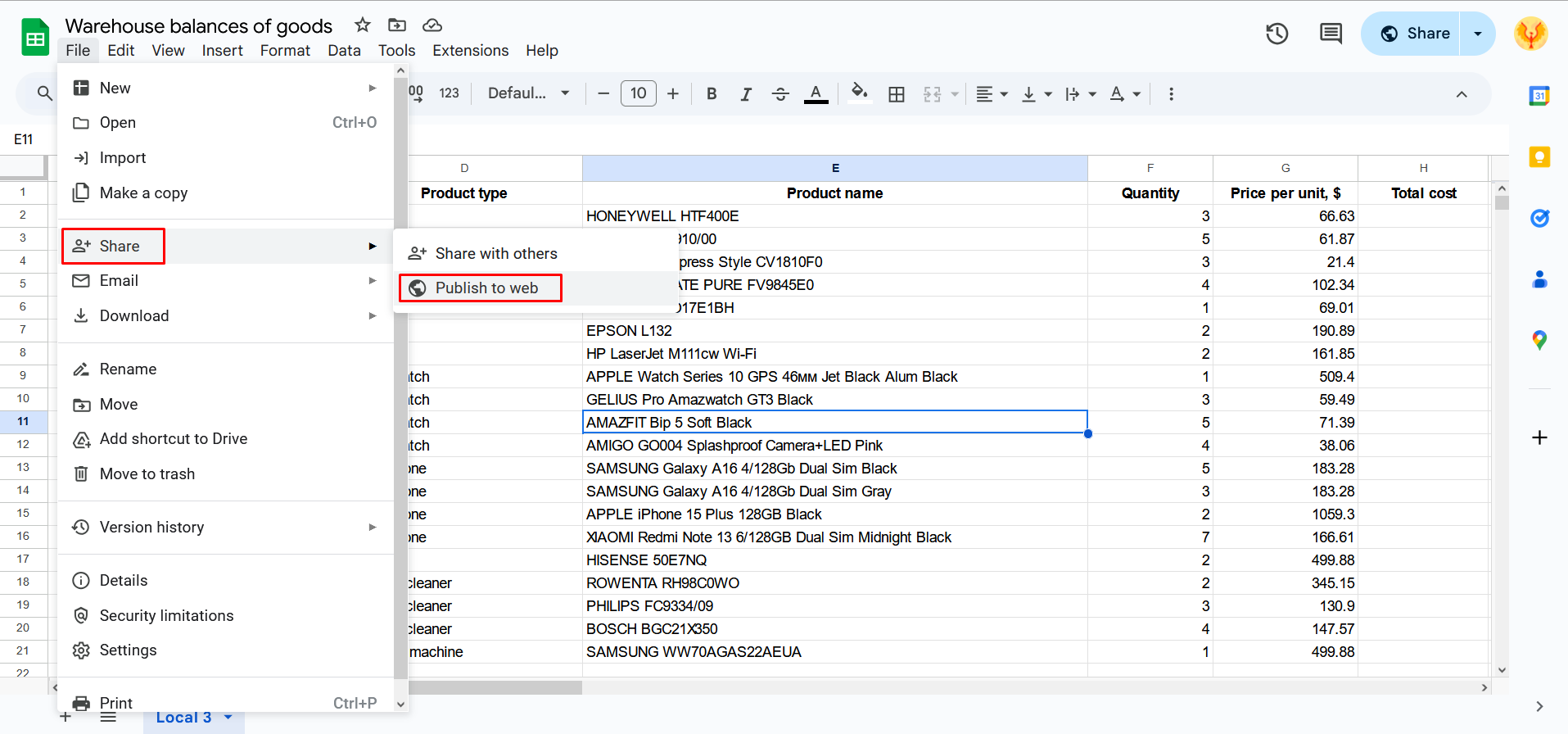This screenshot has height=734, width=1568.
Task: Select Import in File menu
Action: coord(226,158)
